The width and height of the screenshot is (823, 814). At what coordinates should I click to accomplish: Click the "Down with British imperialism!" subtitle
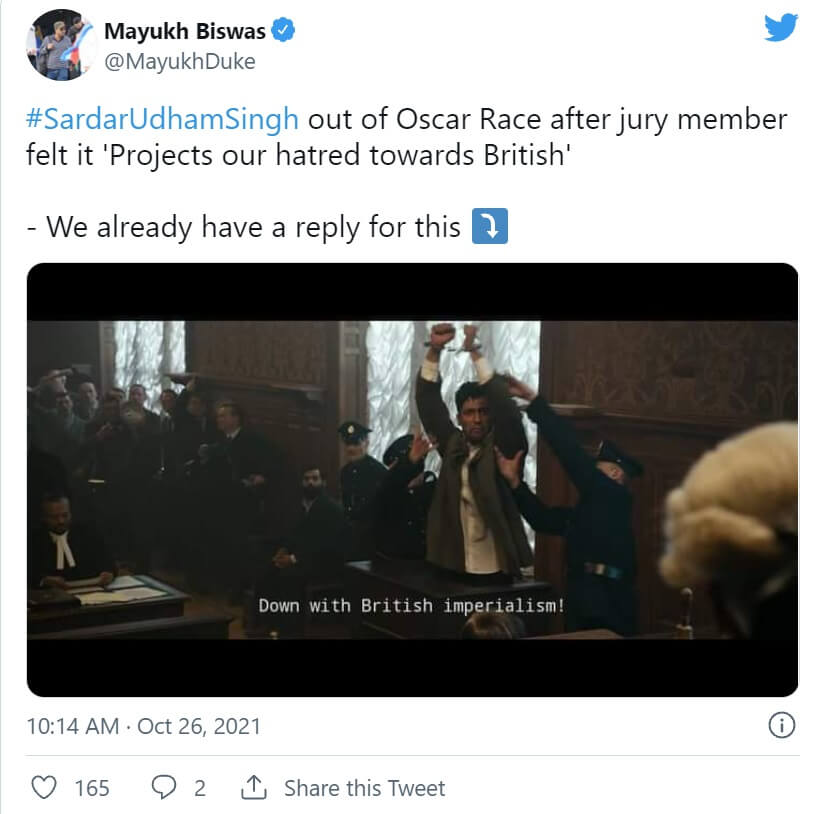tap(412, 605)
